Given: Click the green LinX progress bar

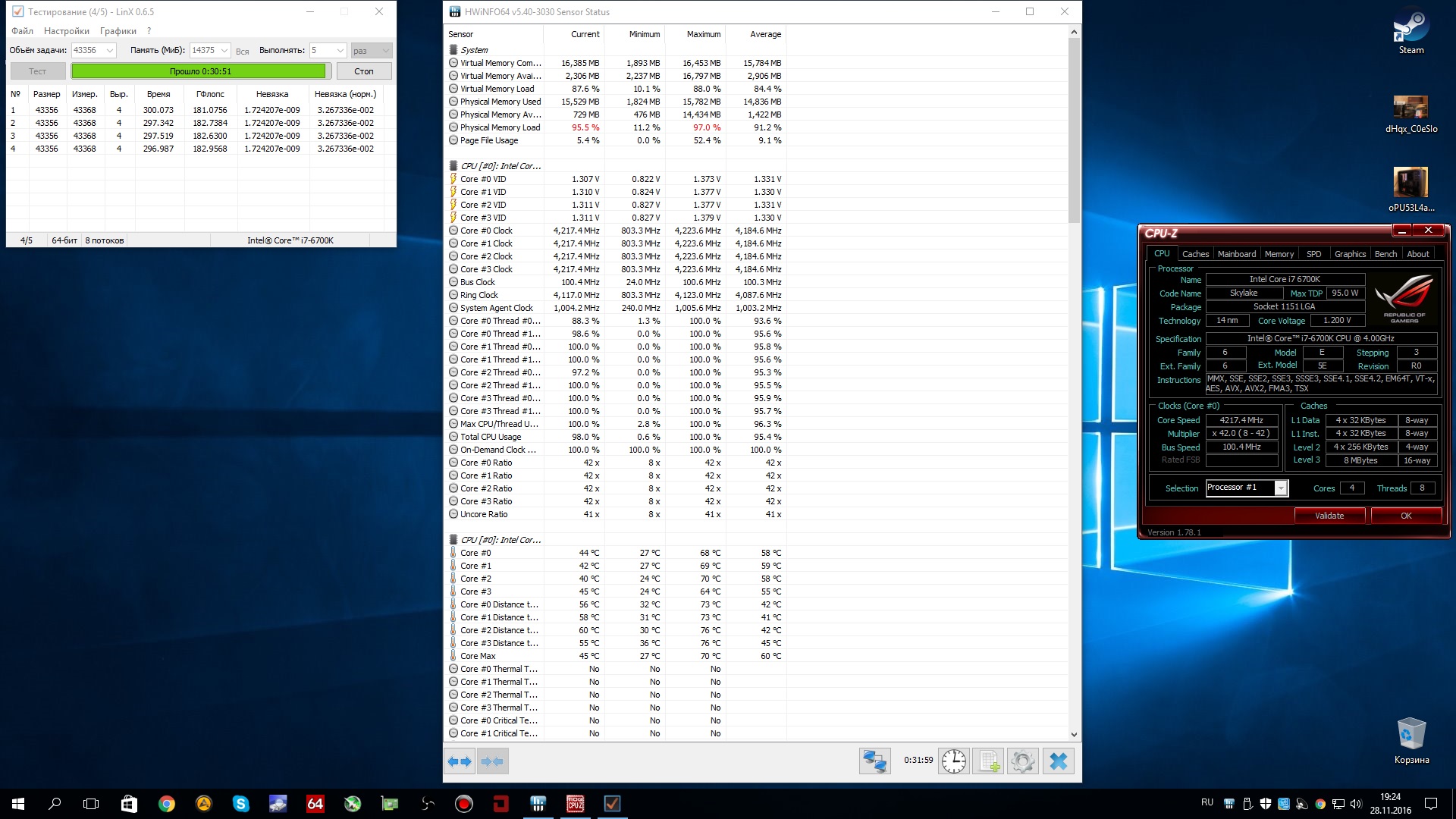Looking at the screenshot, I should [x=200, y=71].
